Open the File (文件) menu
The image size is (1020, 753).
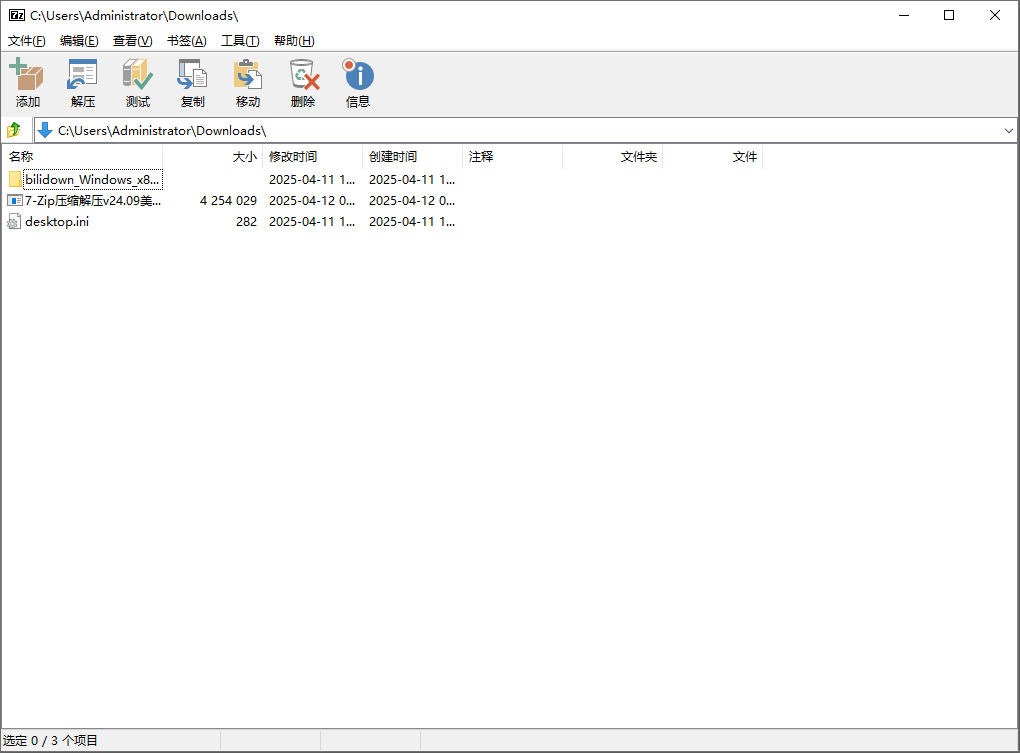[27, 41]
